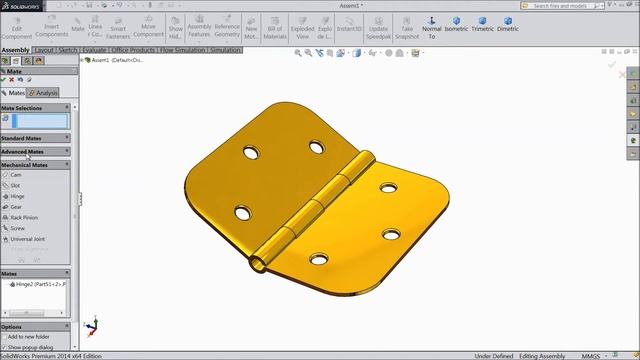Open the ConfigurationManager tab icon

click(x=27, y=61)
